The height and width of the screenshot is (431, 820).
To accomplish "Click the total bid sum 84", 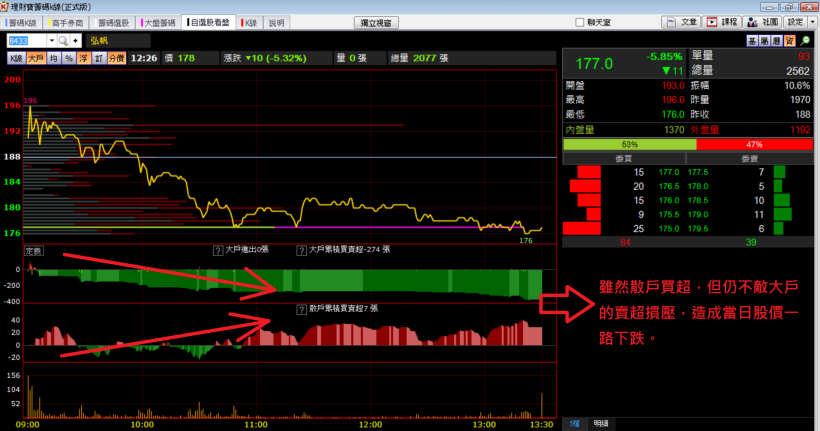I will coord(625,242).
